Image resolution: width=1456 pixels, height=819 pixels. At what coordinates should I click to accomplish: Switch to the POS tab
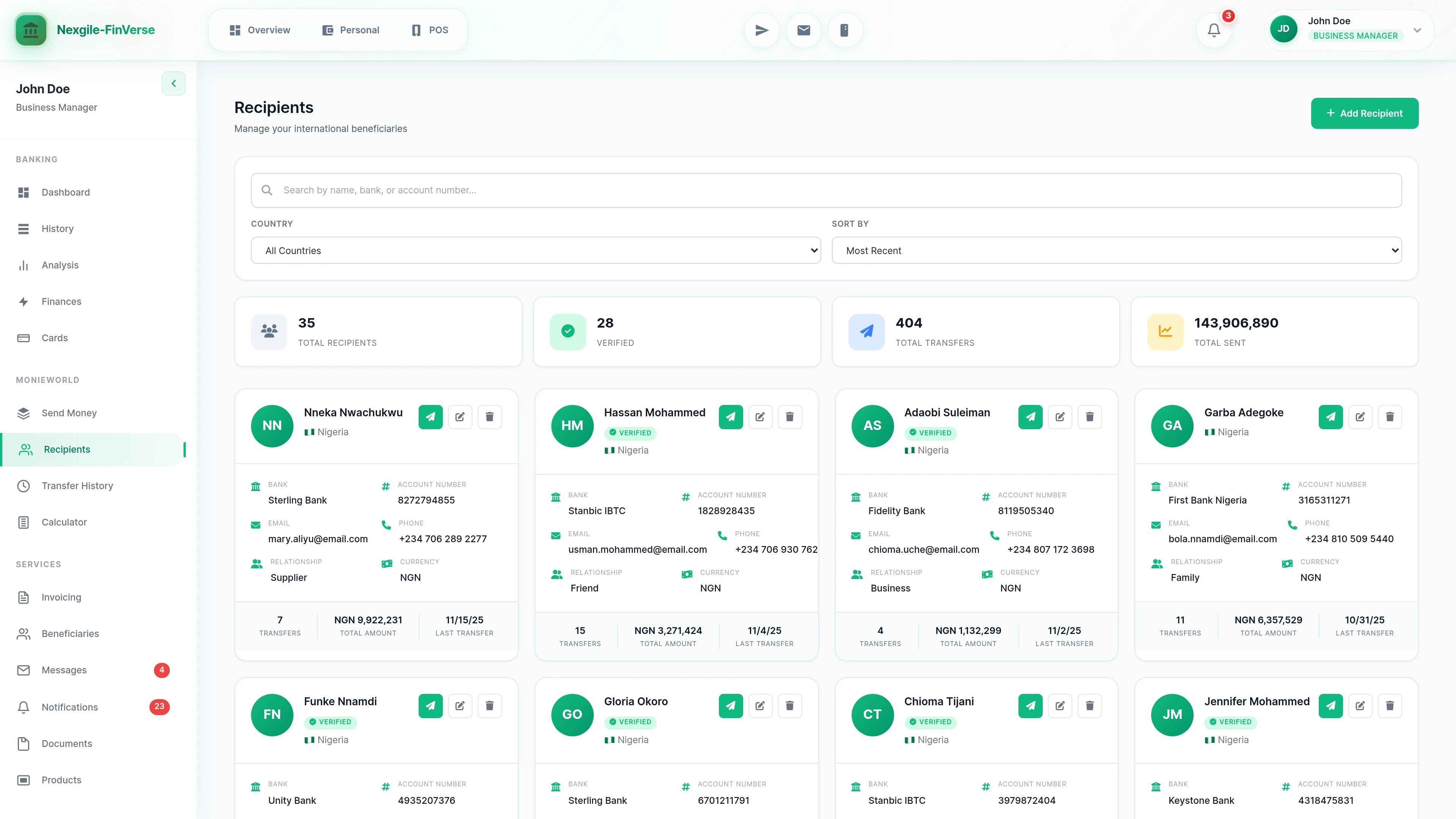(430, 30)
